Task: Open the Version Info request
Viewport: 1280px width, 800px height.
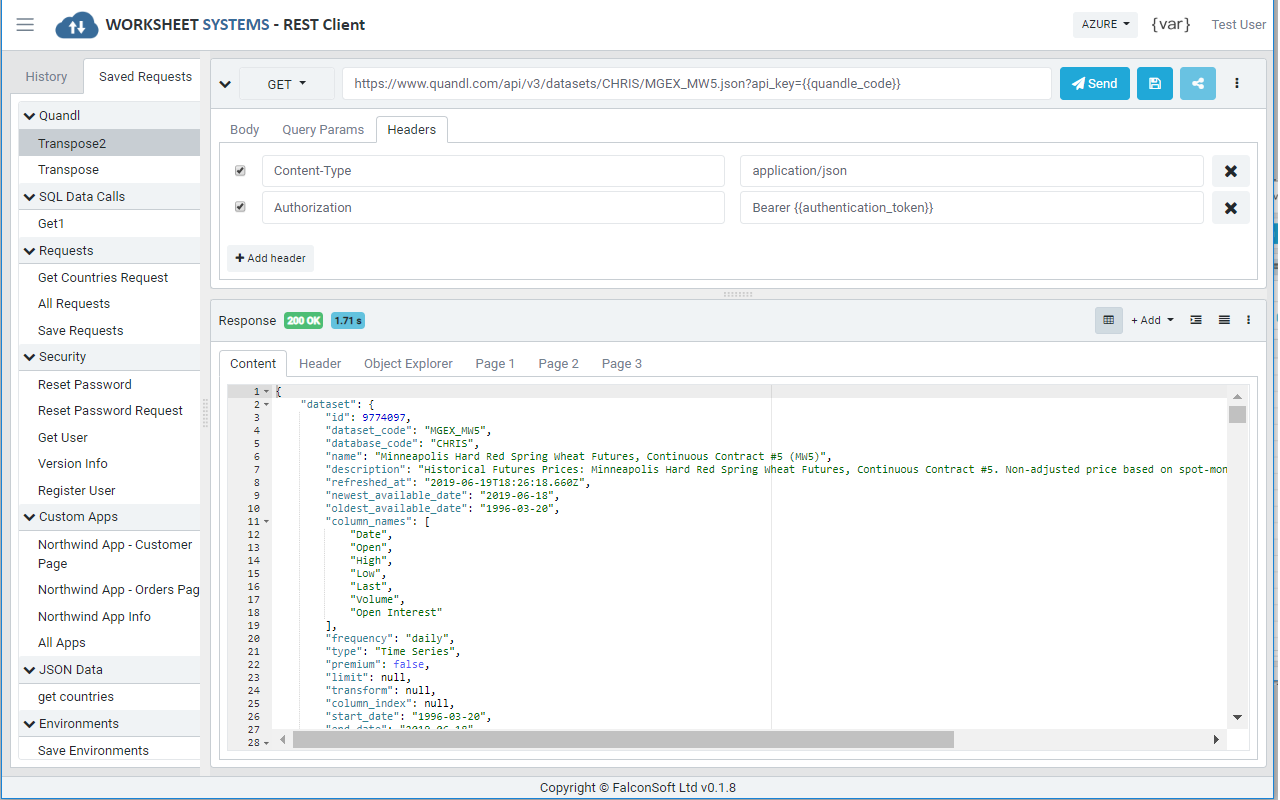Action: pos(109,464)
